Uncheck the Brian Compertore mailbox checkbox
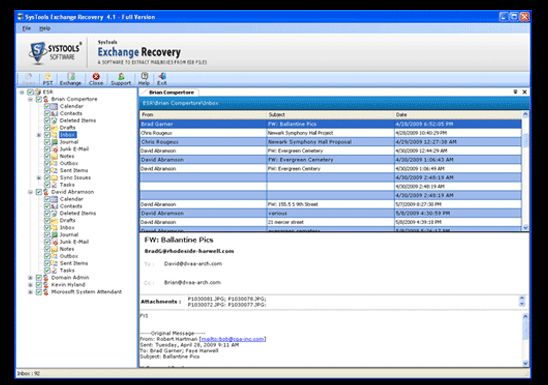 (x=39, y=99)
